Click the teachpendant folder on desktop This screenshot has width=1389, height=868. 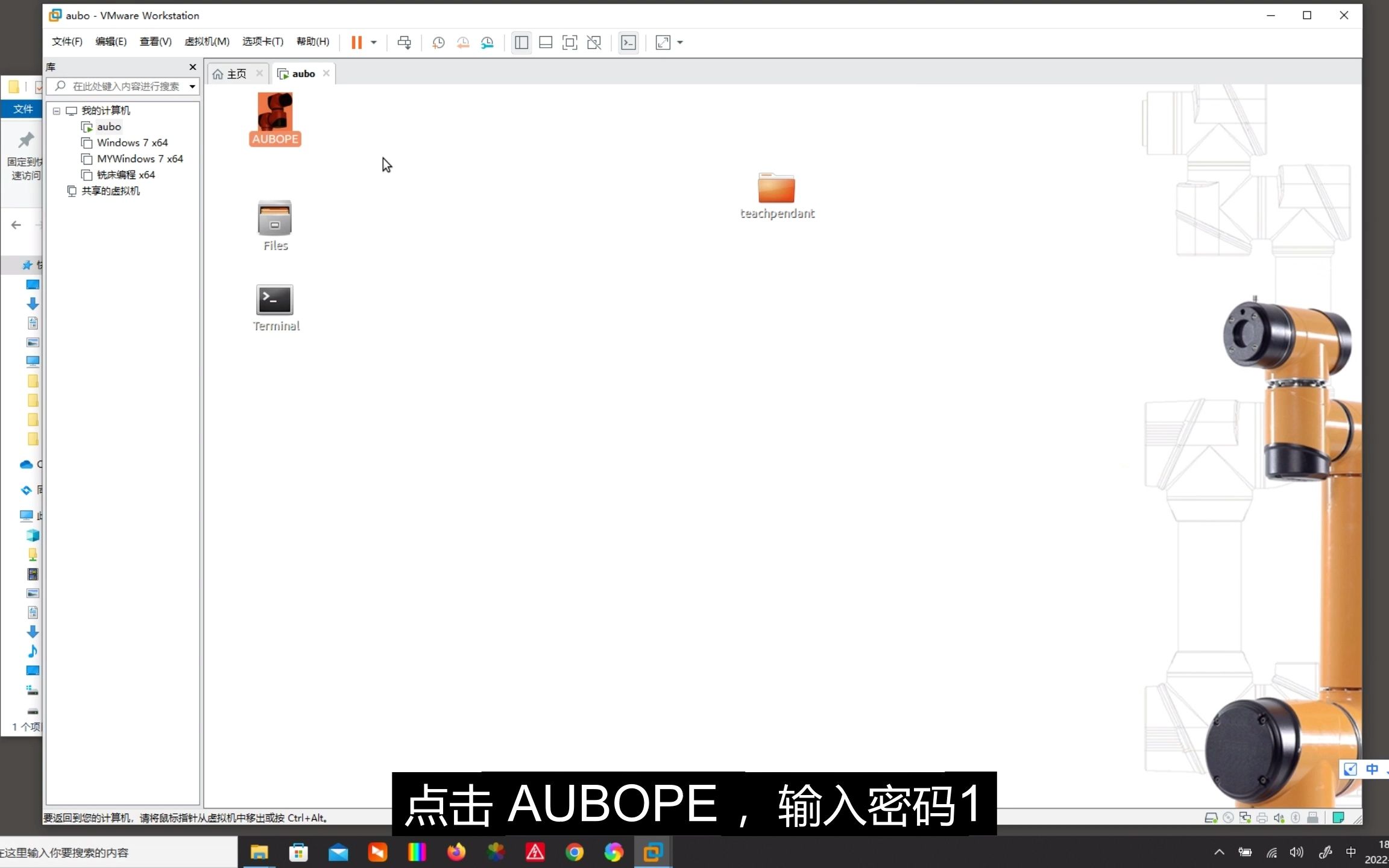(x=777, y=196)
